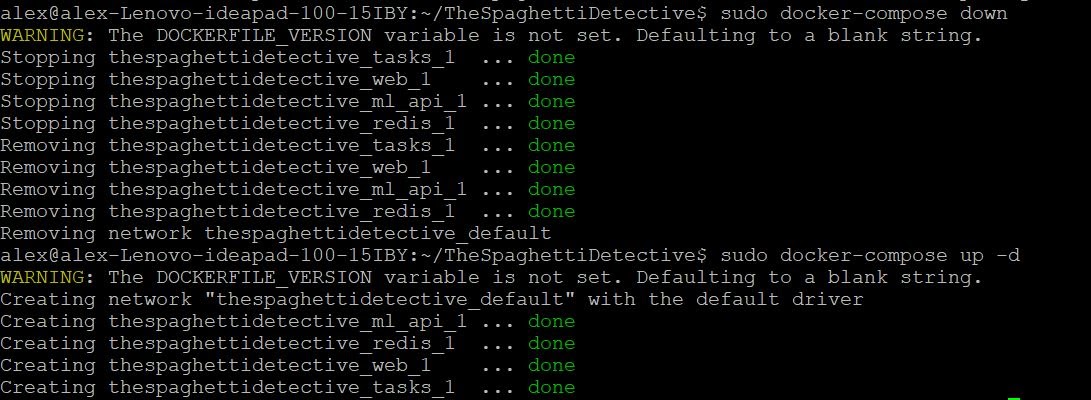Click the 'Removing network thespaghettidetective_default' line
Screen dimensions: 1091x400
pos(275,233)
